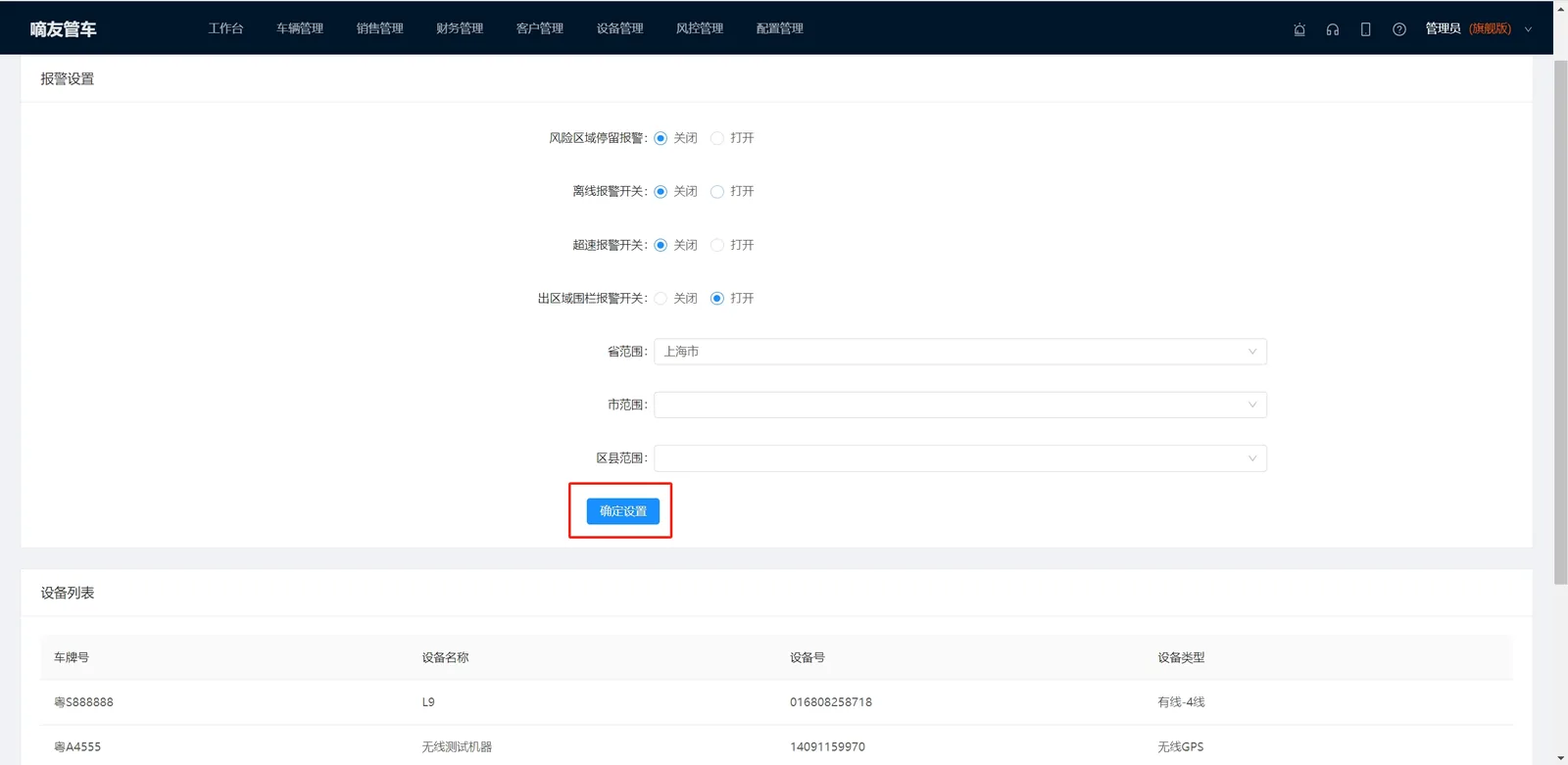Open the 区县范围 dropdown

[960, 458]
